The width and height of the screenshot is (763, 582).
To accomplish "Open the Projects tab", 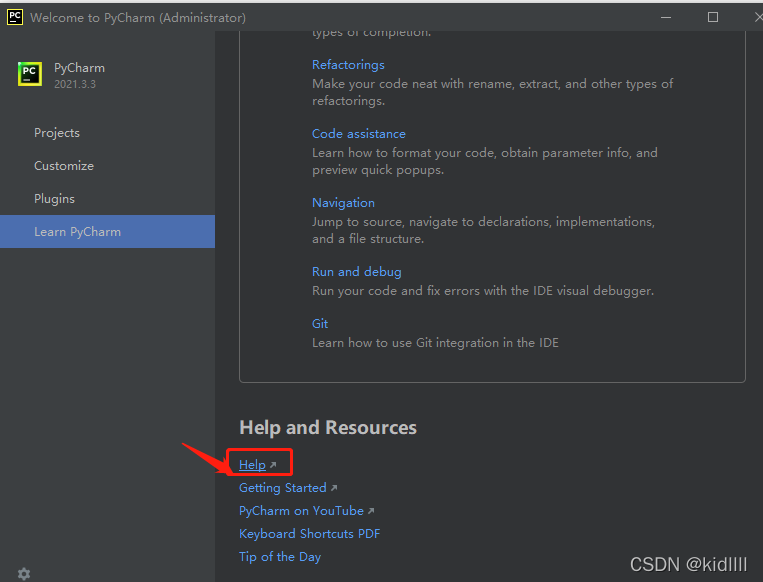I will (x=107, y=133).
